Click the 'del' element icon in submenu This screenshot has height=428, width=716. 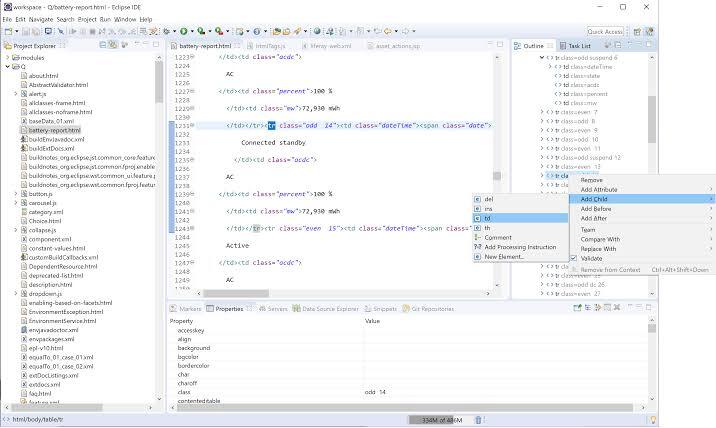pos(477,199)
